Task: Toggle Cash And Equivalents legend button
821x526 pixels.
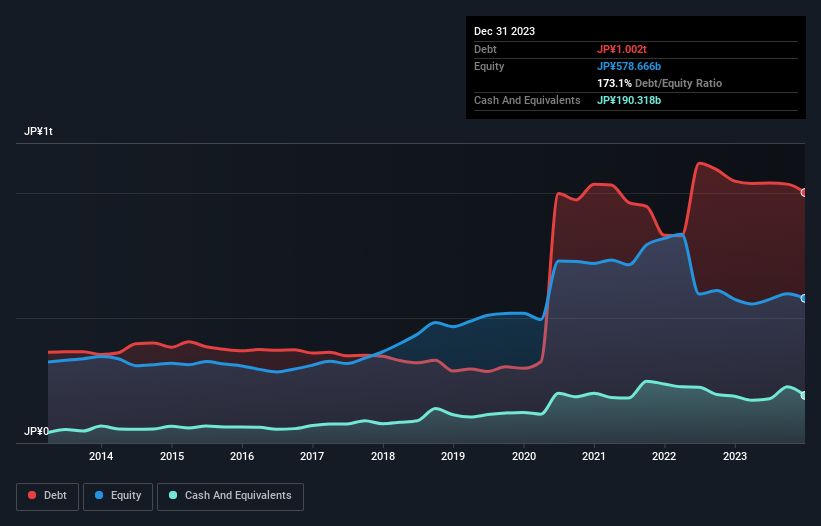Action: coord(230,496)
